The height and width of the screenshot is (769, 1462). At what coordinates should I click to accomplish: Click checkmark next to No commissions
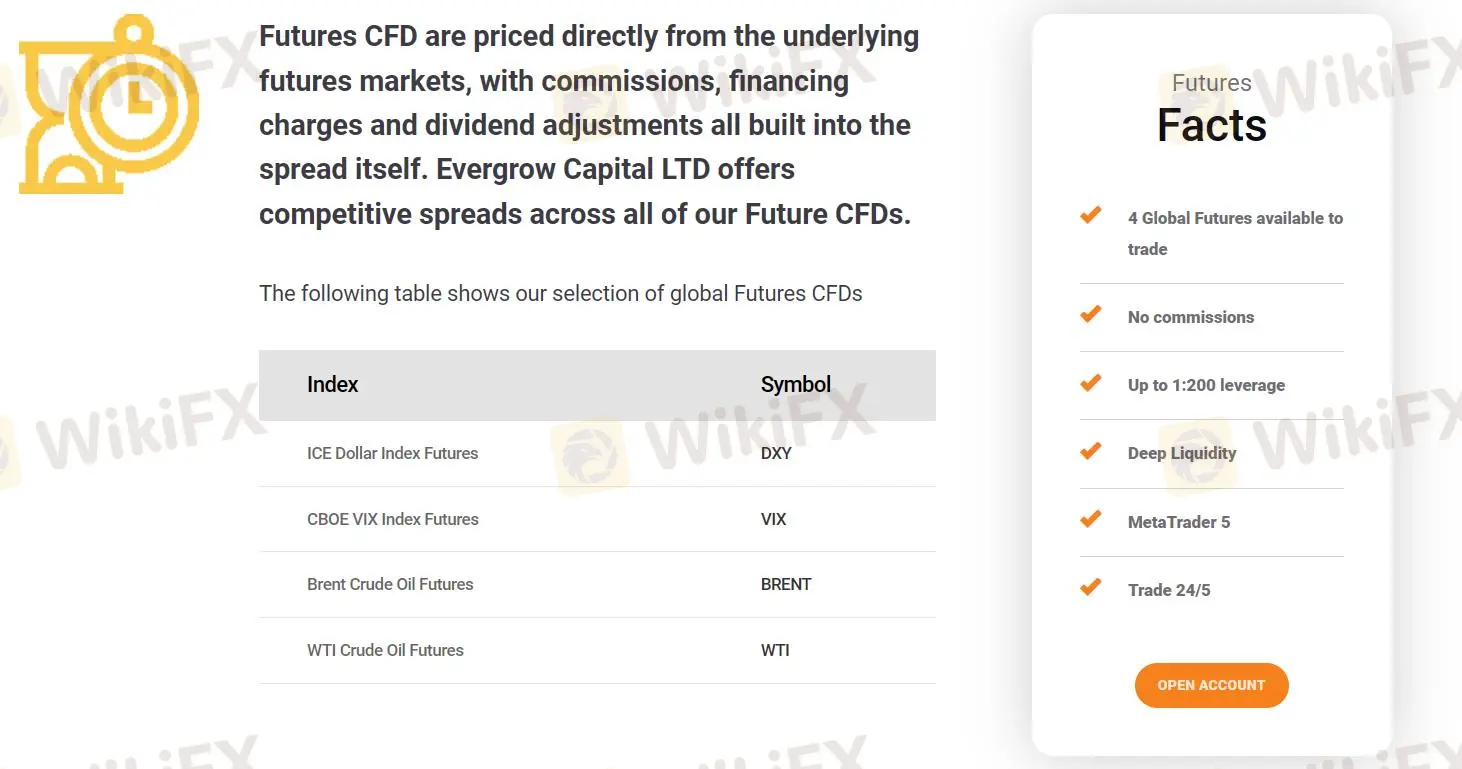tap(1091, 315)
